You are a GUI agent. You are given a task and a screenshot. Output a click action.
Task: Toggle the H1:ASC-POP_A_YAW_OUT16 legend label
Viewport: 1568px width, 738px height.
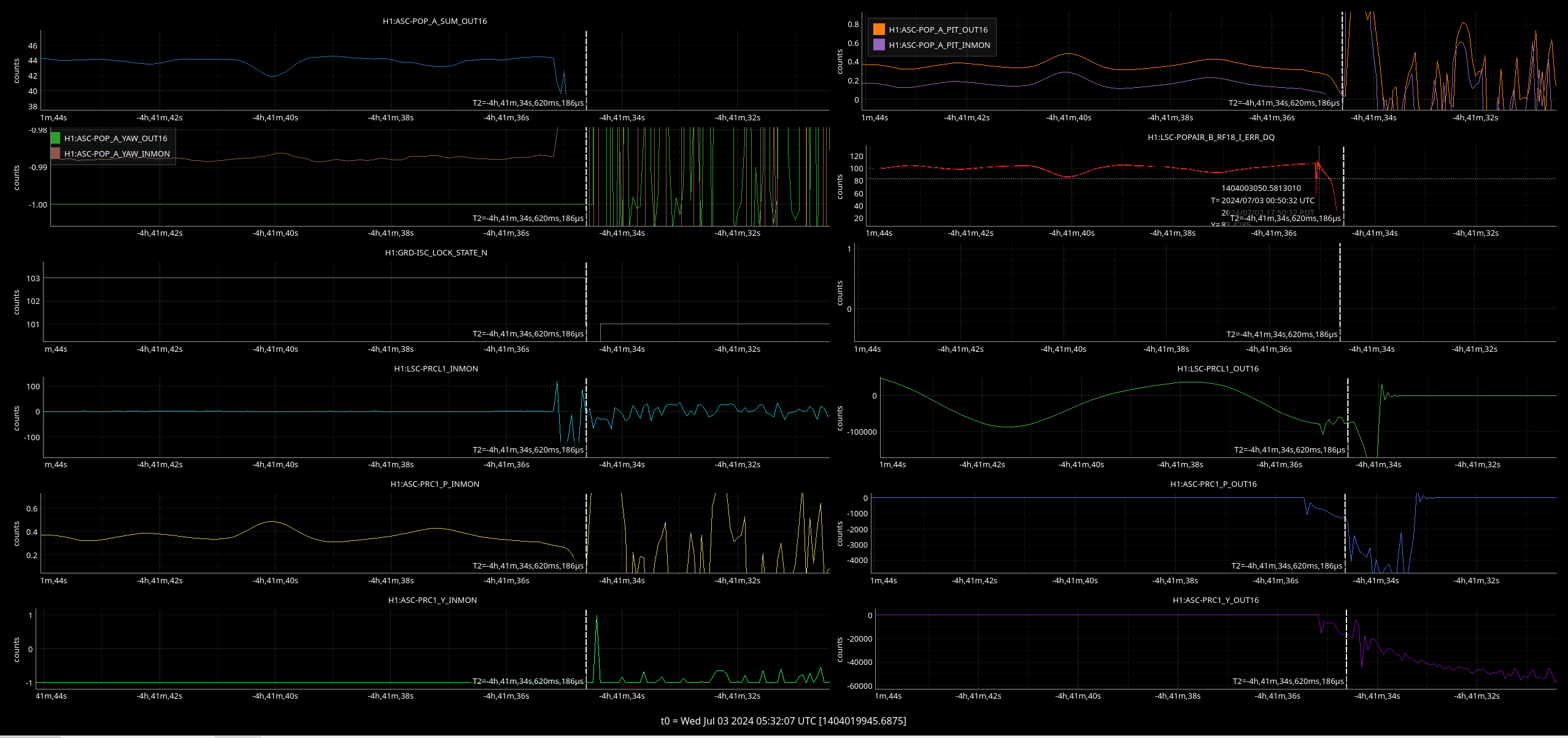115,138
